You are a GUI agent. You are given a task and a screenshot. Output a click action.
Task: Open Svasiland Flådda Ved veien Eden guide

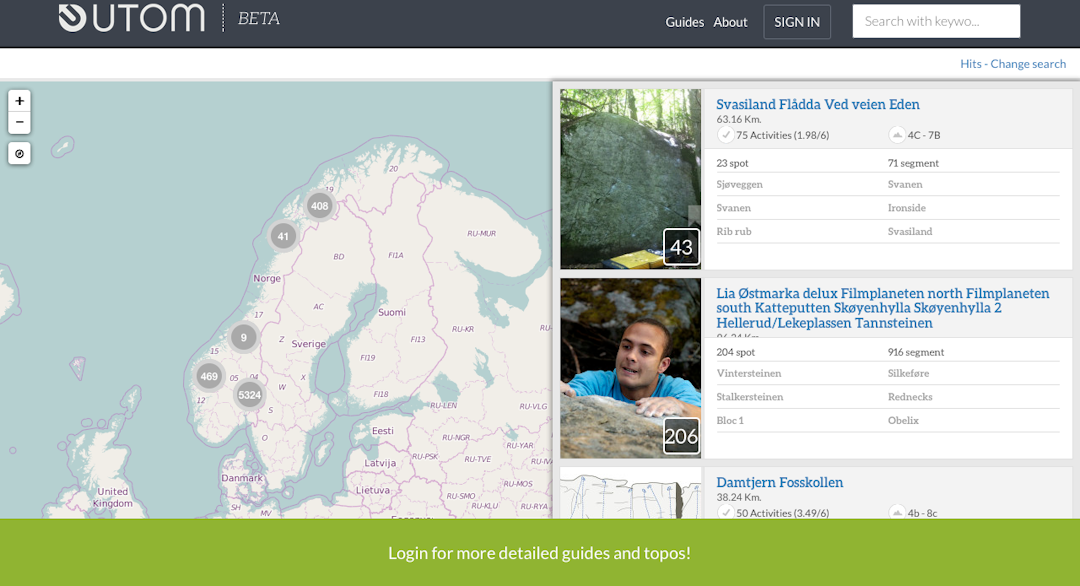click(x=818, y=104)
